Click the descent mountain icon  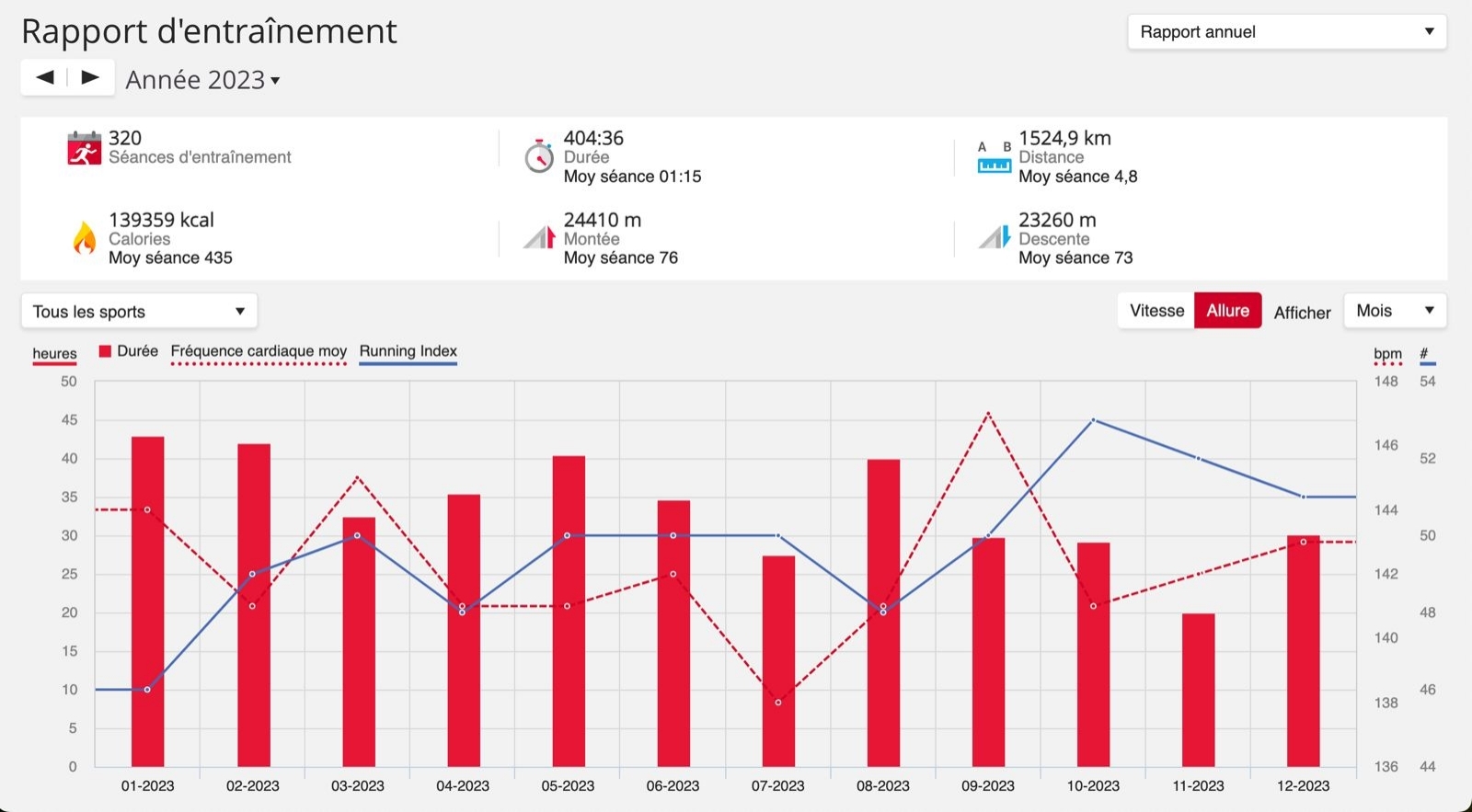pyautogui.click(x=994, y=238)
